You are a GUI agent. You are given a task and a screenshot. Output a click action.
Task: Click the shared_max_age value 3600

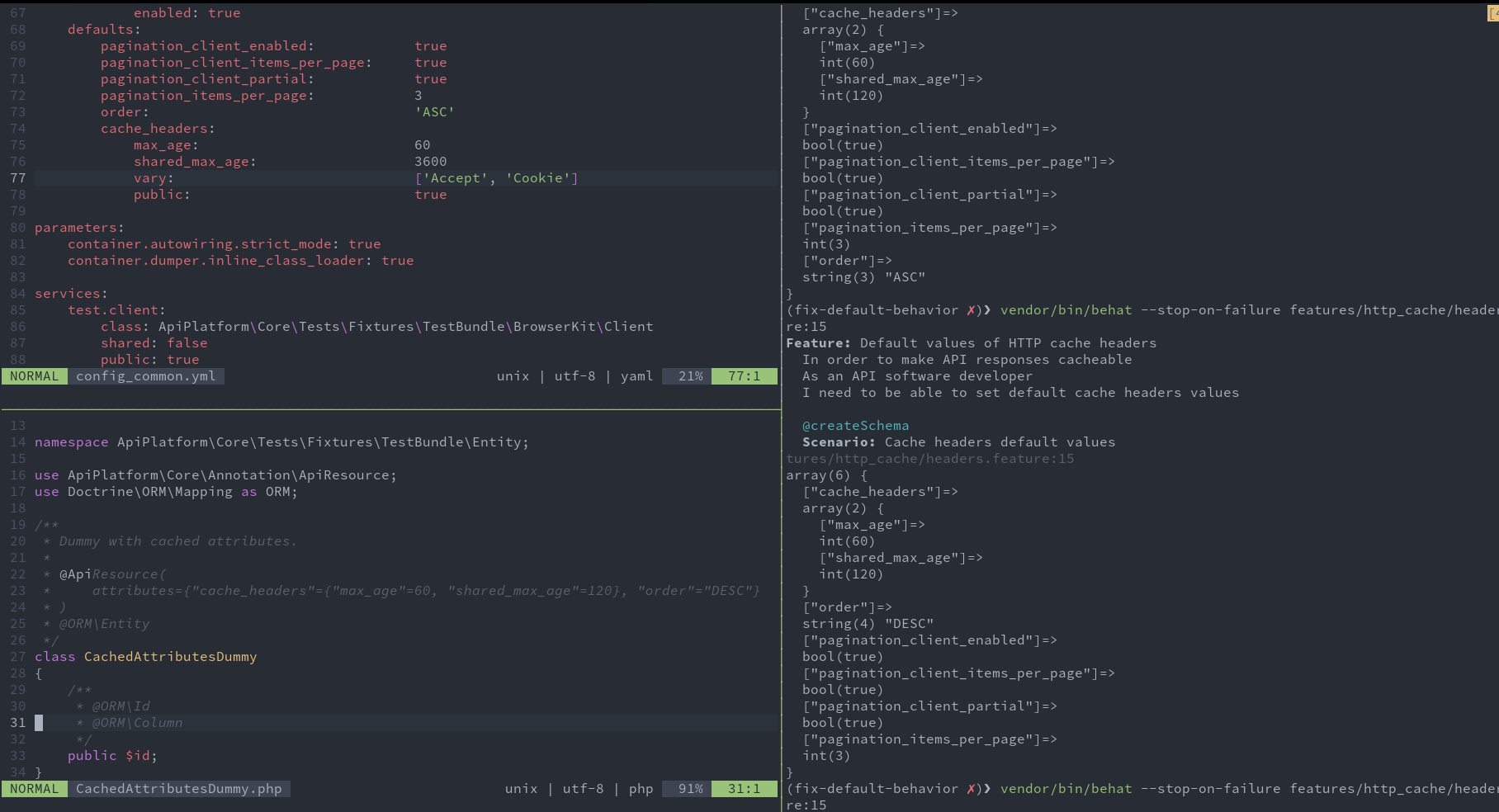click(x=431, y=162)
